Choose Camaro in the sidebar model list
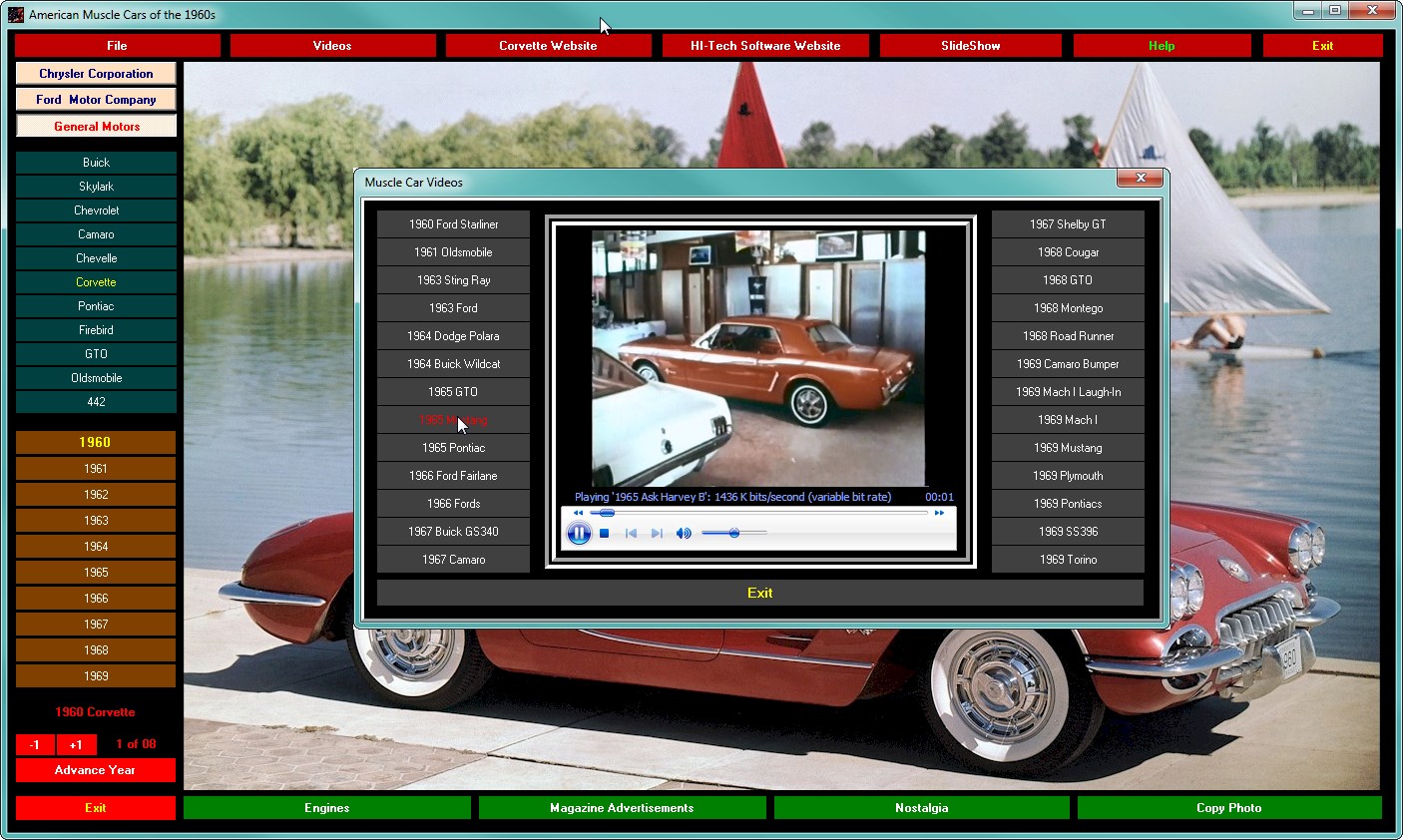Screen dimensions: 1403x840 (x=96, y=234)
